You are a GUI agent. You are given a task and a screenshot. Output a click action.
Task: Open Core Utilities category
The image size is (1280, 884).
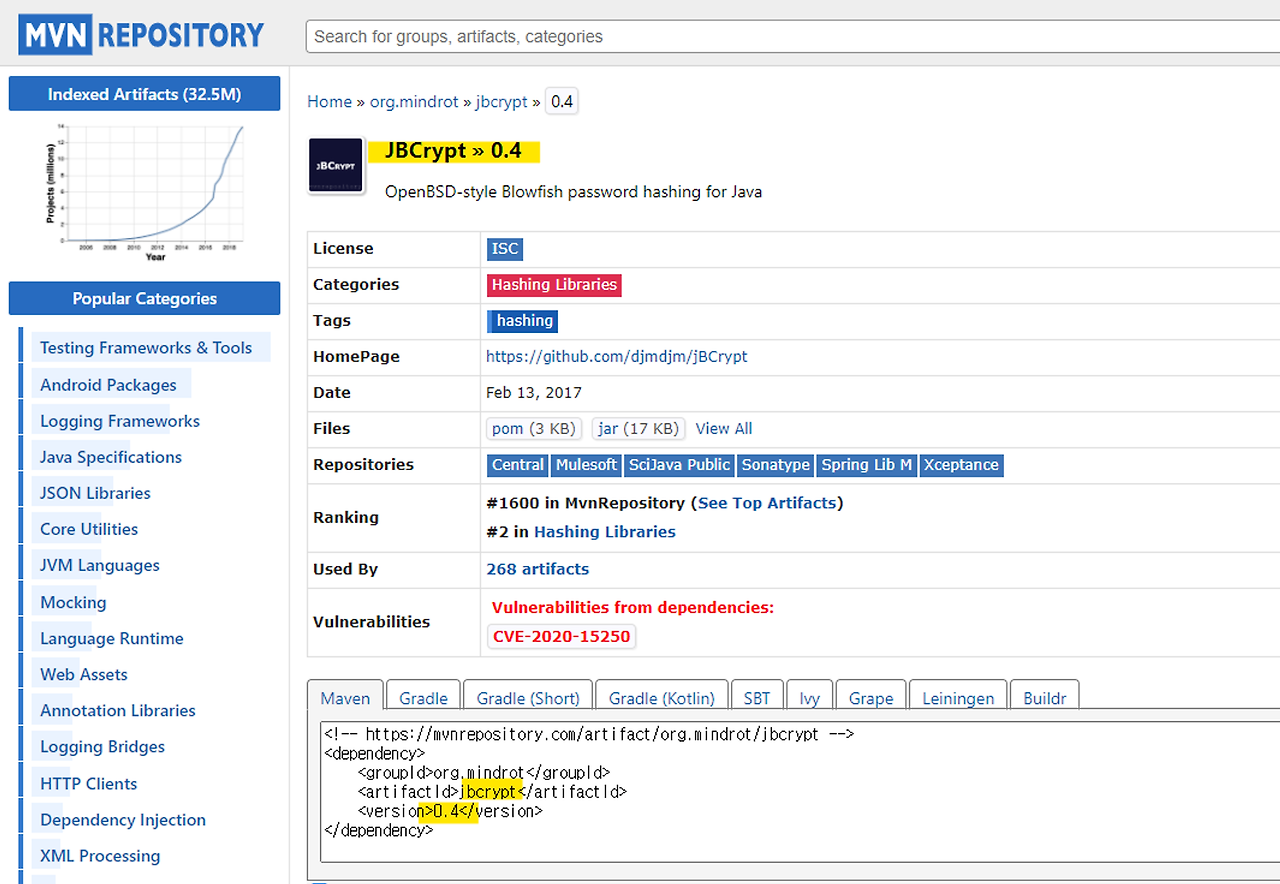coord(89,529)
